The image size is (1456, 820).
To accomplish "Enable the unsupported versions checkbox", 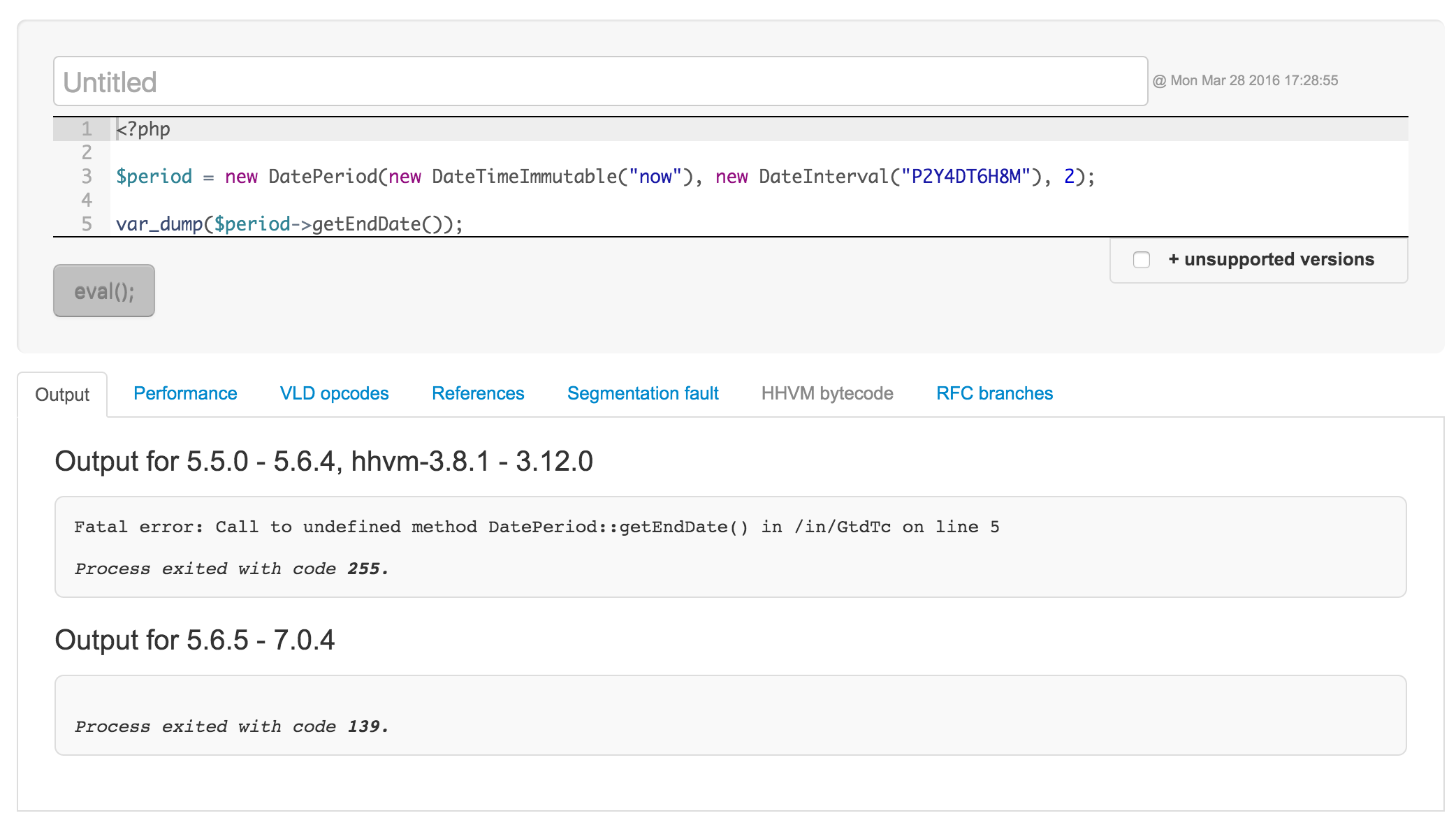I will point(1142,260).
